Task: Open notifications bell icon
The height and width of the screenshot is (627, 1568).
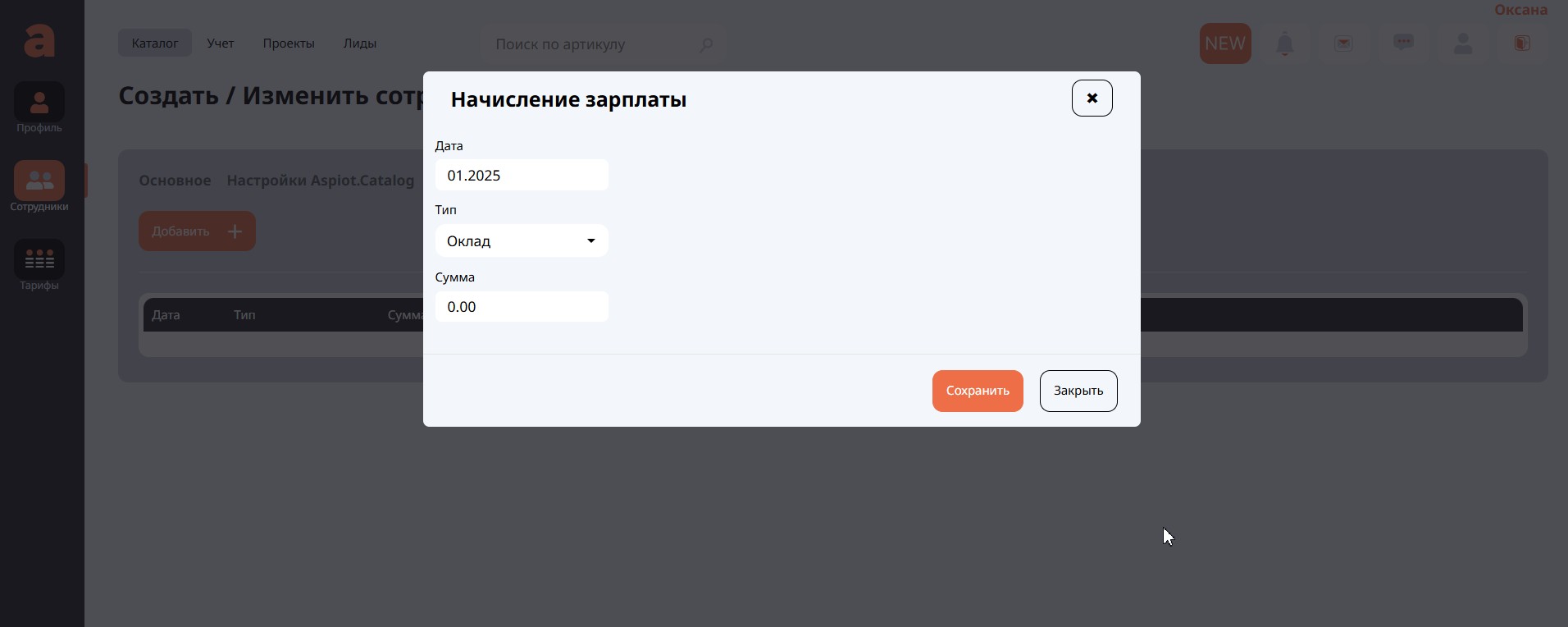Action: [x=1284, y=43]
